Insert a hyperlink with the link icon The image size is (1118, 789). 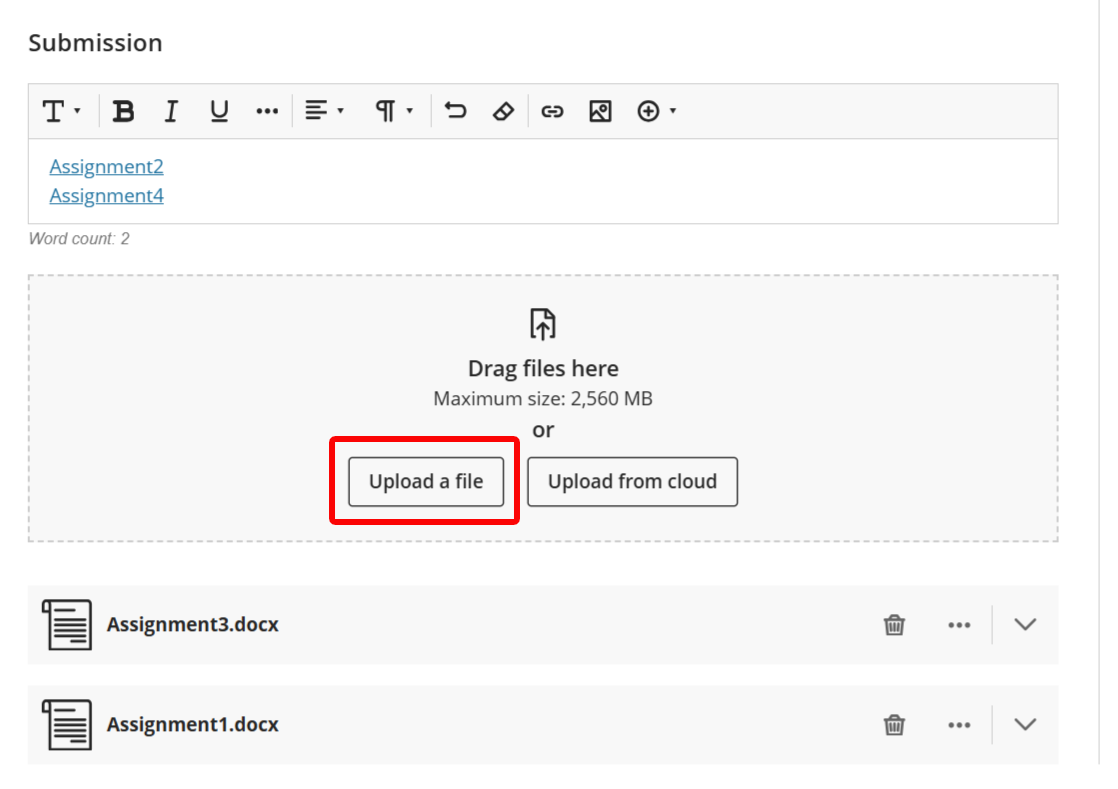552,111
